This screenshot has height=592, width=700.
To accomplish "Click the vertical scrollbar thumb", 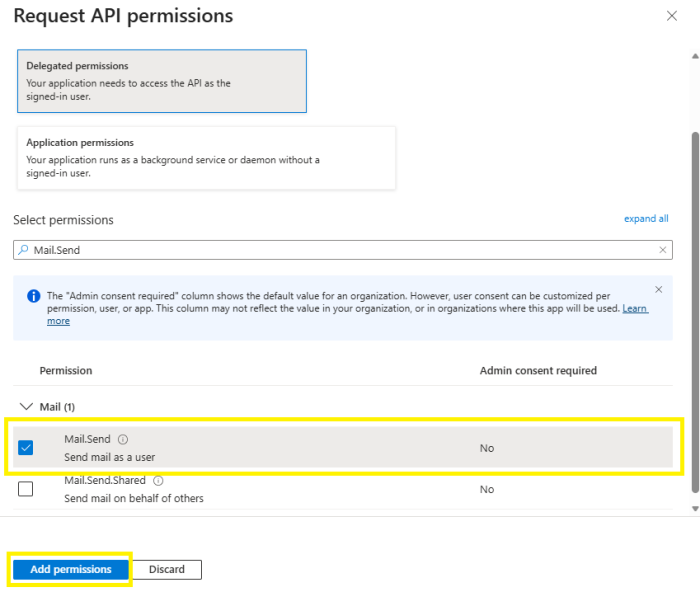I will [x=695, y=310].
